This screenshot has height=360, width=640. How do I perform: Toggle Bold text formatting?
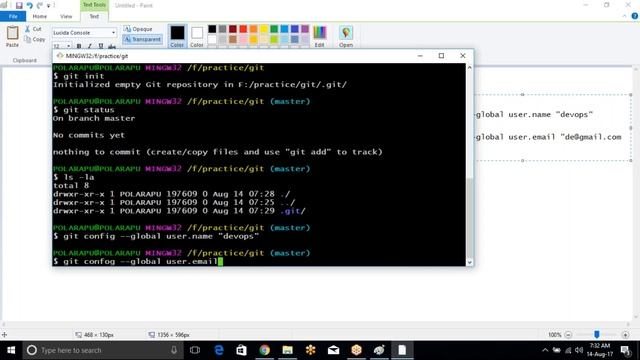coord(79,46)
